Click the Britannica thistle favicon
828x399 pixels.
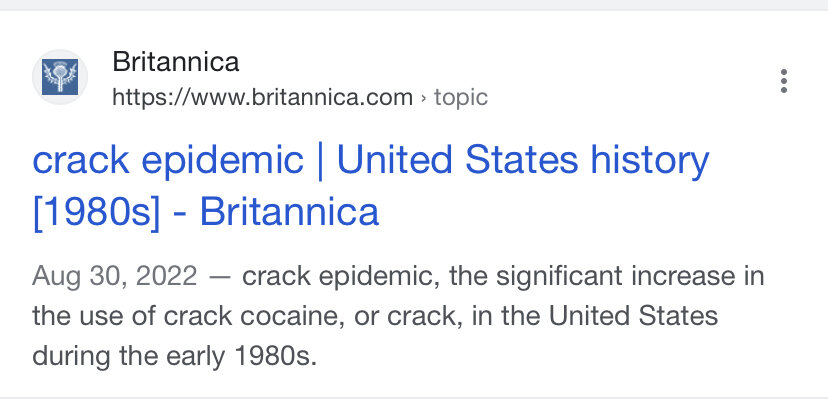(x=60, y=77)
